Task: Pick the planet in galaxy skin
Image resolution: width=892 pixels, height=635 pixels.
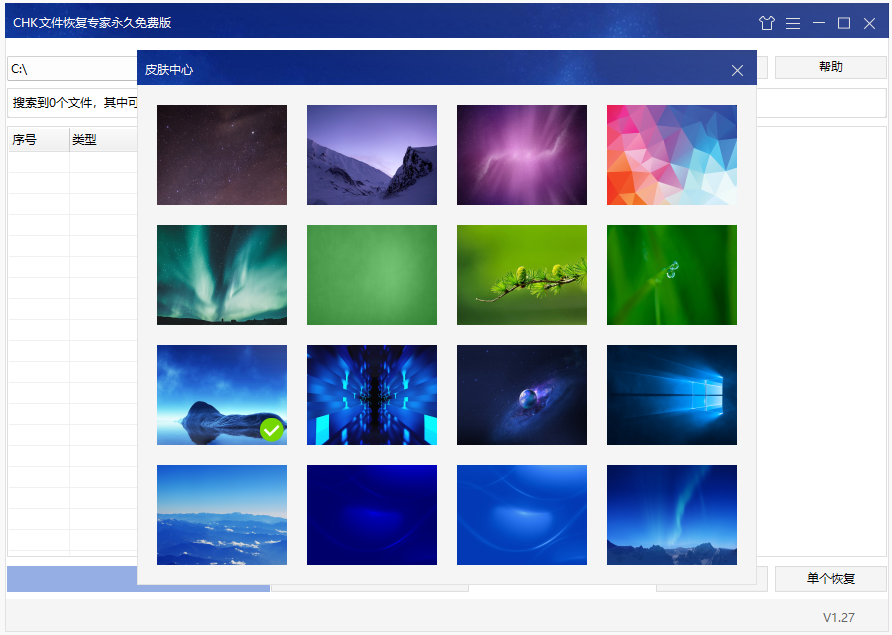Action: point(522,395)
